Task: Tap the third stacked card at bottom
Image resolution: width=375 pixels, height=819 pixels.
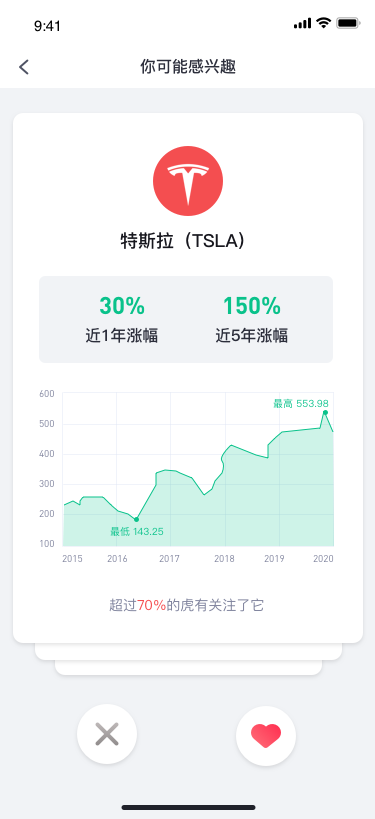Action: point(188,668)
